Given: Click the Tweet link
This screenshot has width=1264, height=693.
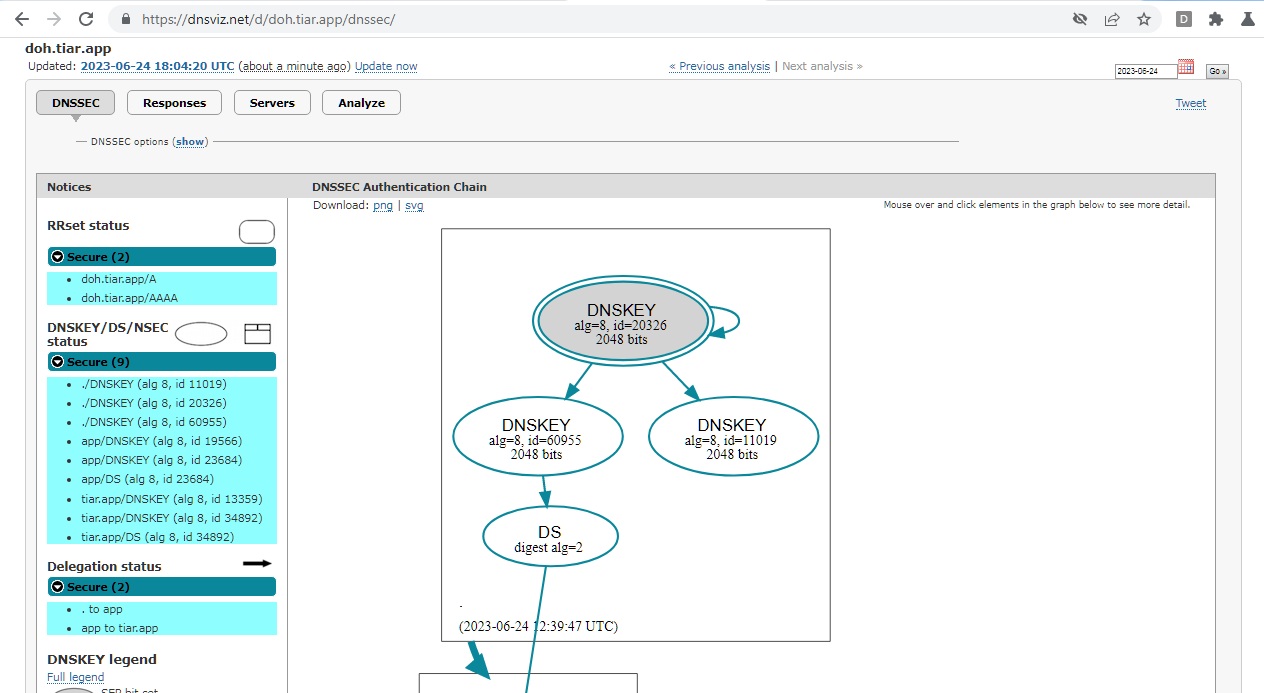Looking at the screenshot, I should (x=1191, y=103).
